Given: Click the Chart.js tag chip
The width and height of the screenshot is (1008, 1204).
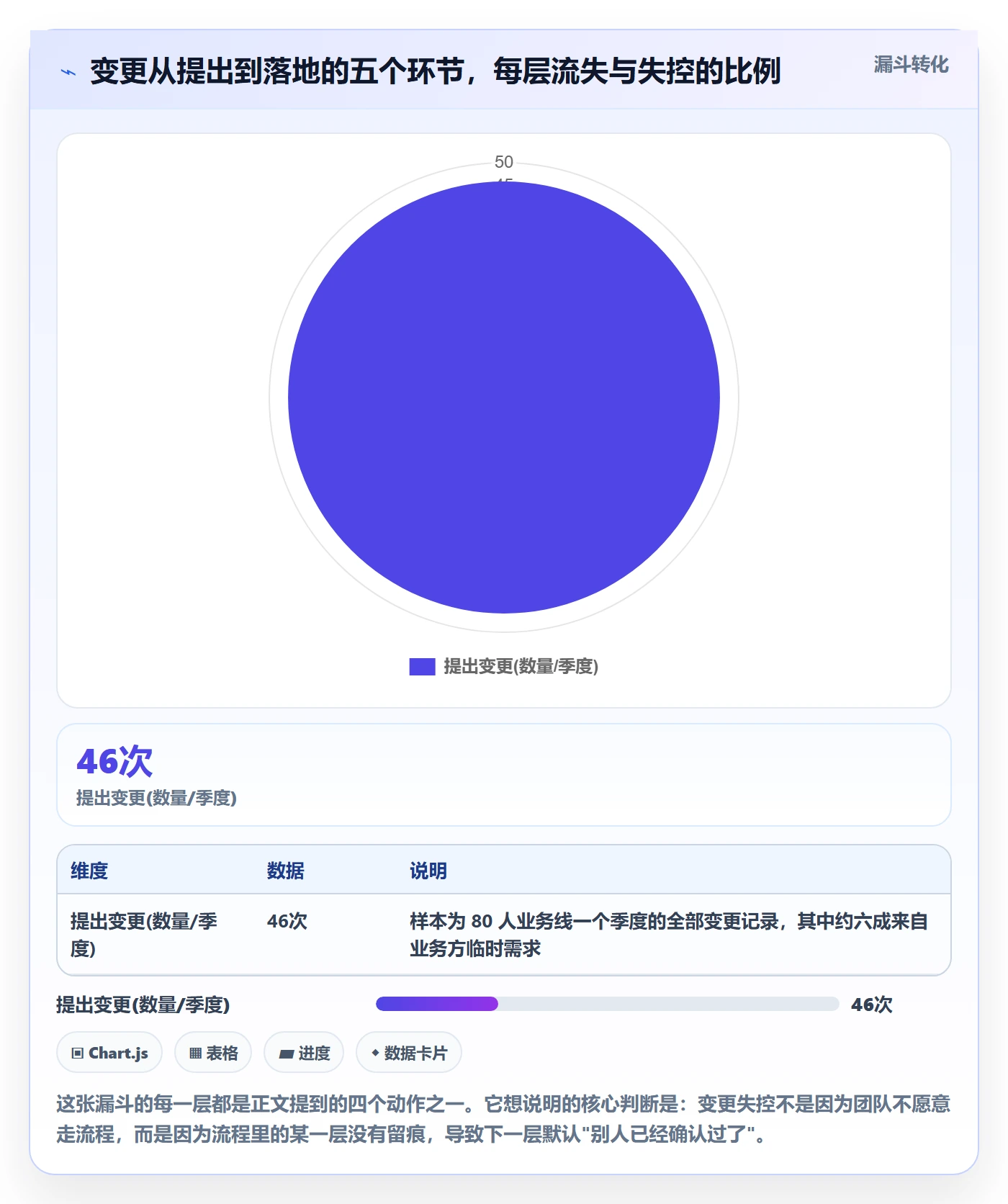Looking at the screenshot, I should tap(109, 1053).
